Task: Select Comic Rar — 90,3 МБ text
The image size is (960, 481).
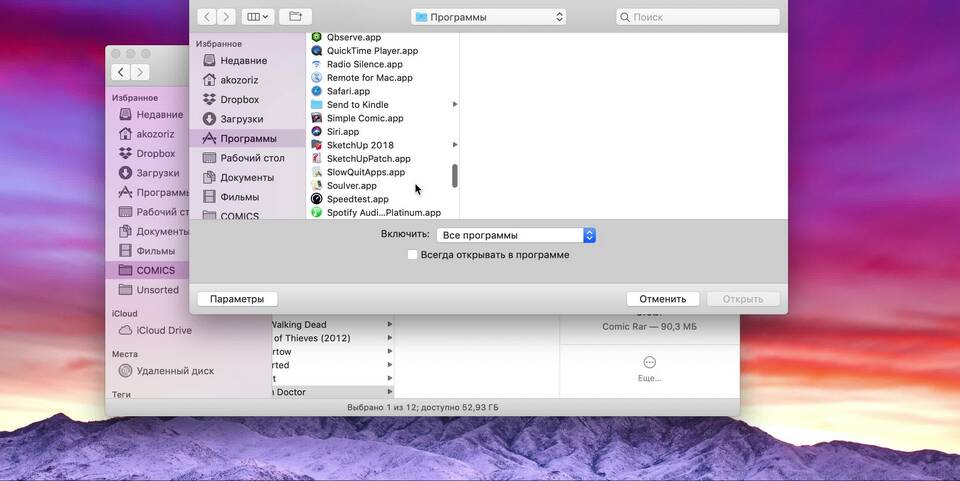Action: click(x=650, y=327)
